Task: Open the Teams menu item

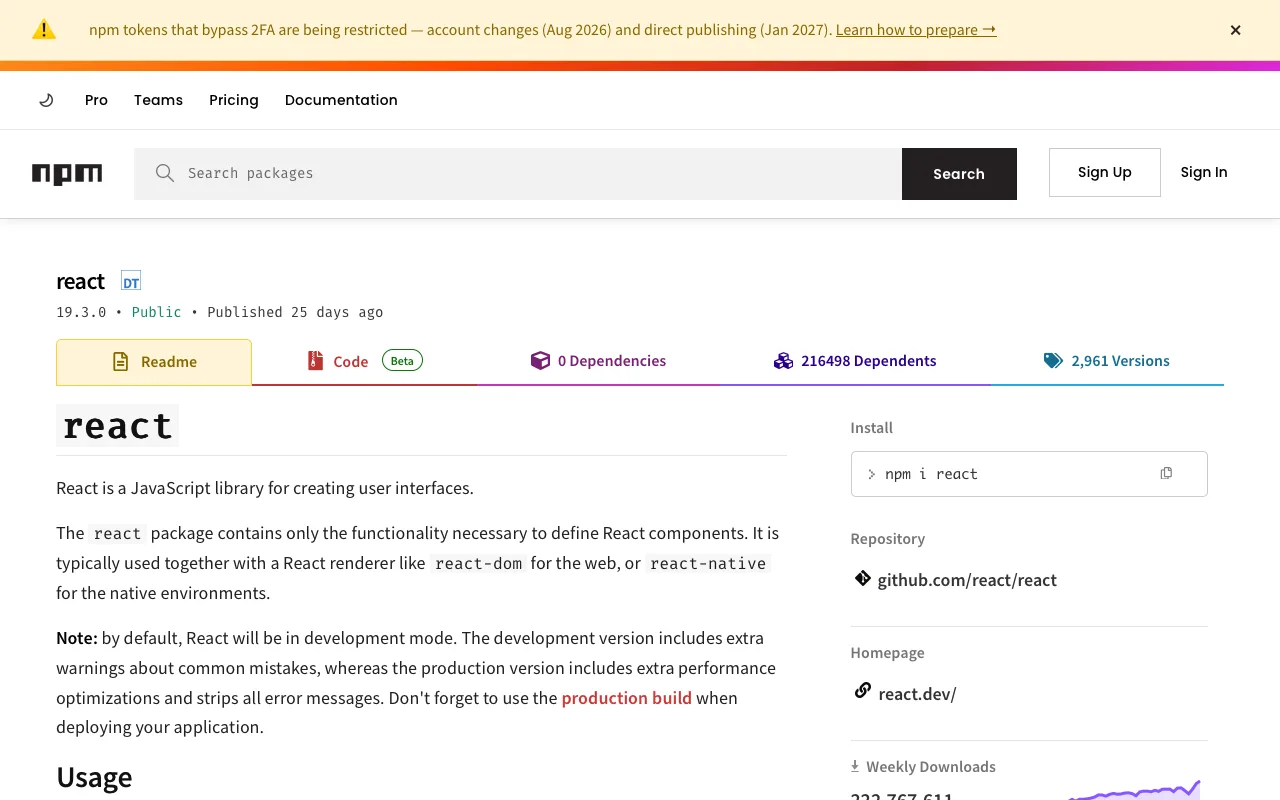Action: pos(158,100)
